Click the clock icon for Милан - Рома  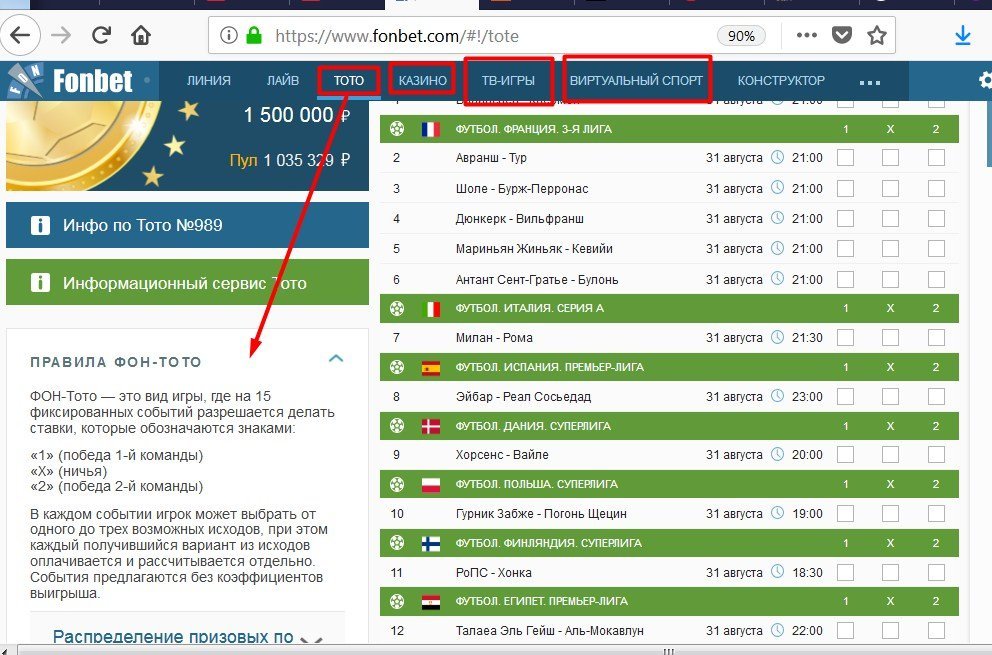[778, 338]
